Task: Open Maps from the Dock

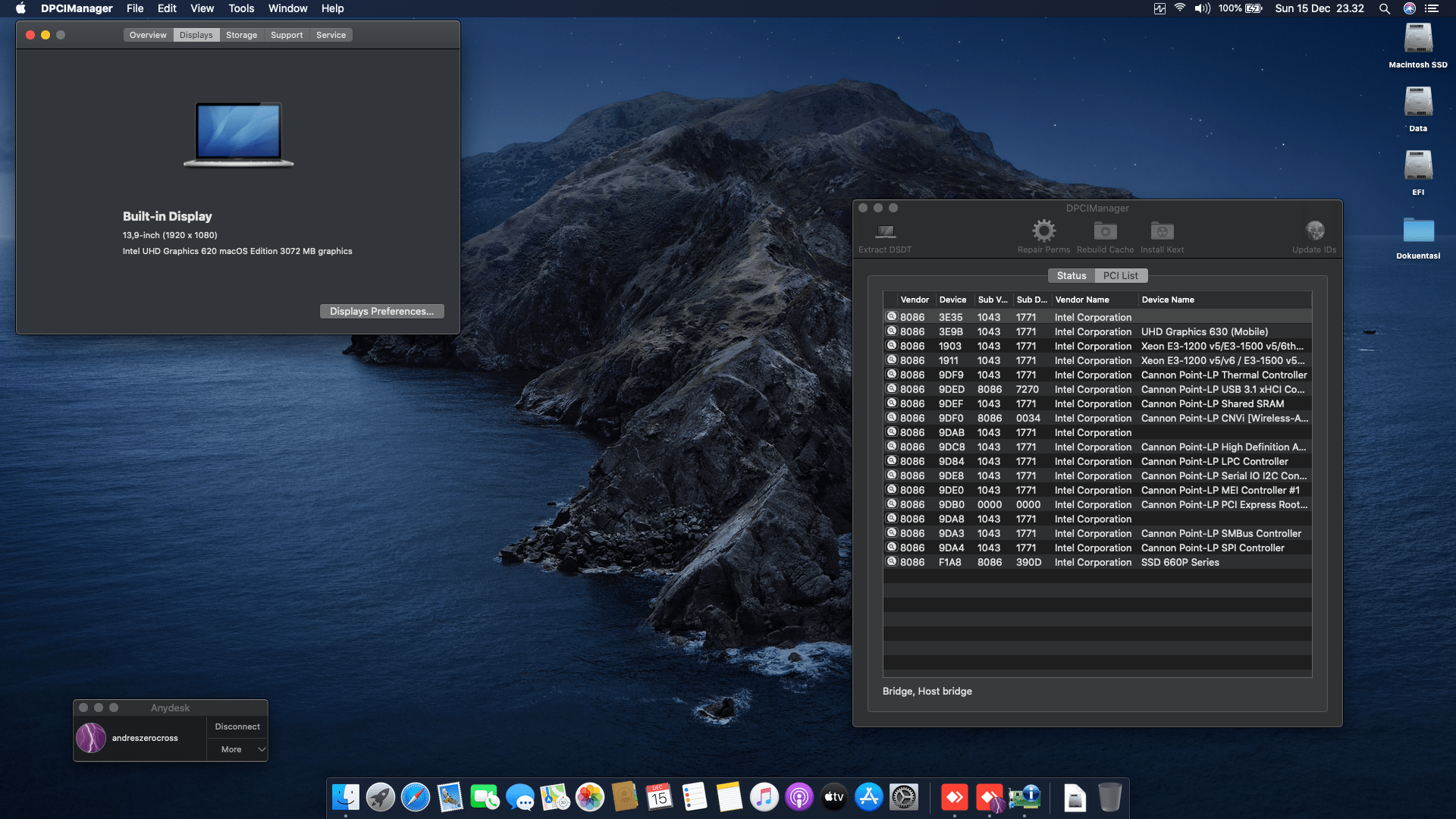Action: tap(555, 797)
